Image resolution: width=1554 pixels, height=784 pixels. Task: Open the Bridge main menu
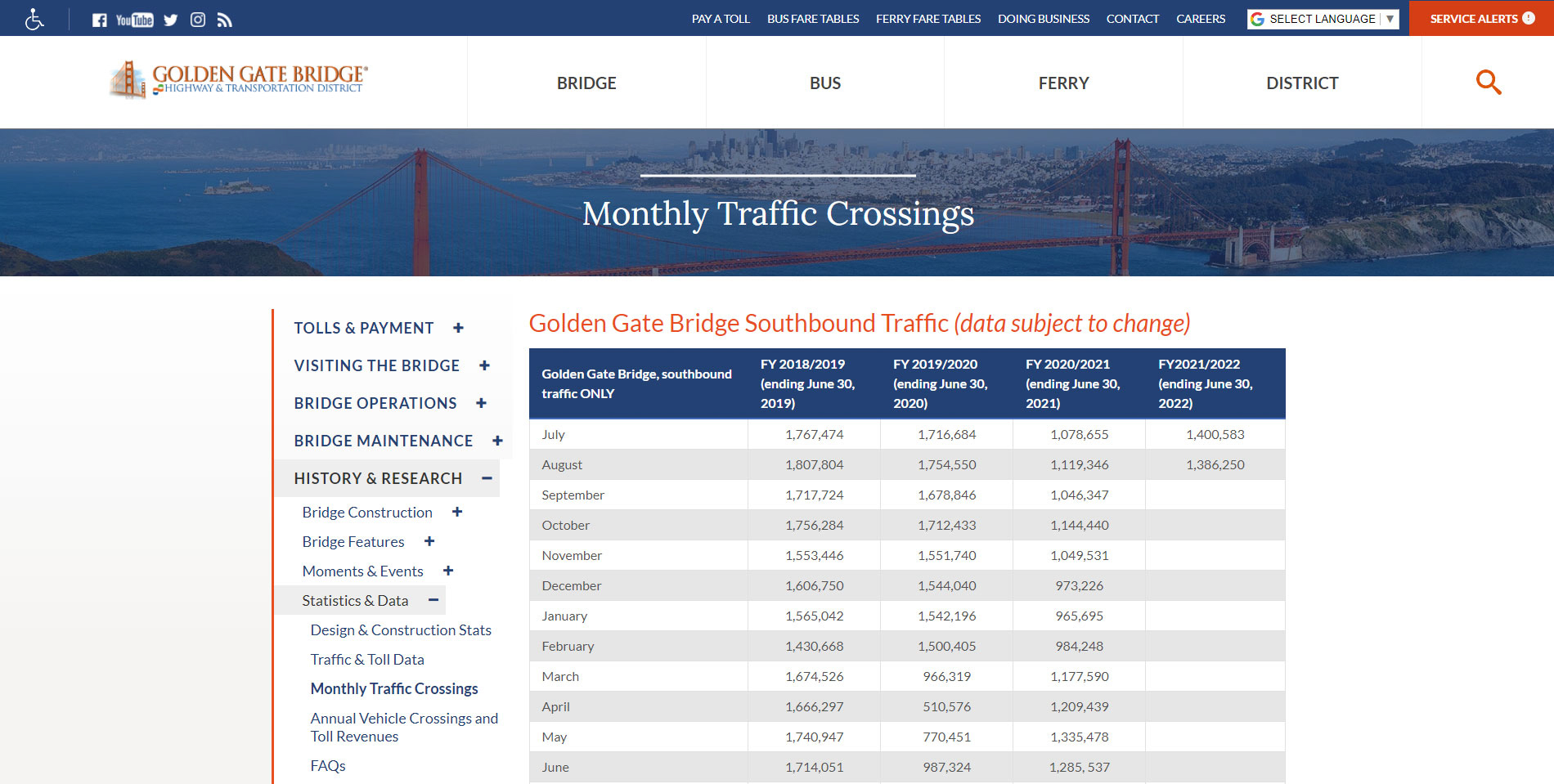pyautogui.click(x=586, y=83)
